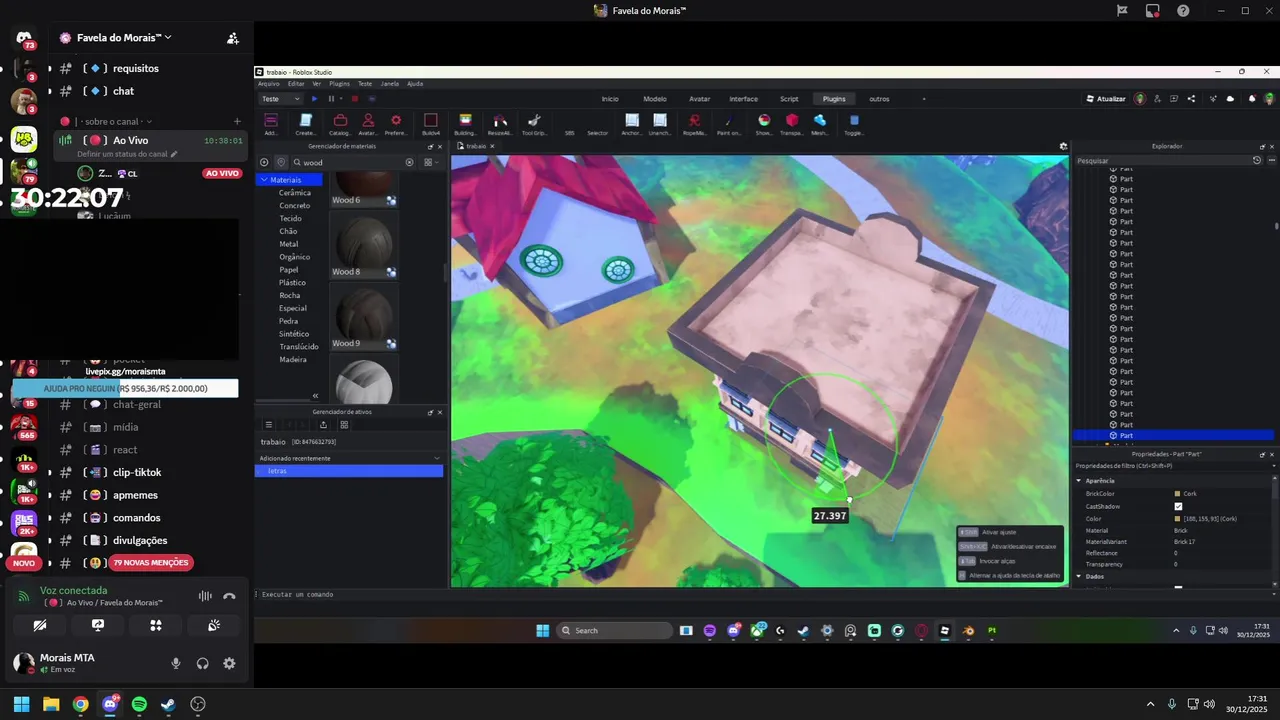Open the Janela menu
This screenshot has width=1280, height=720.
point(389,84)
